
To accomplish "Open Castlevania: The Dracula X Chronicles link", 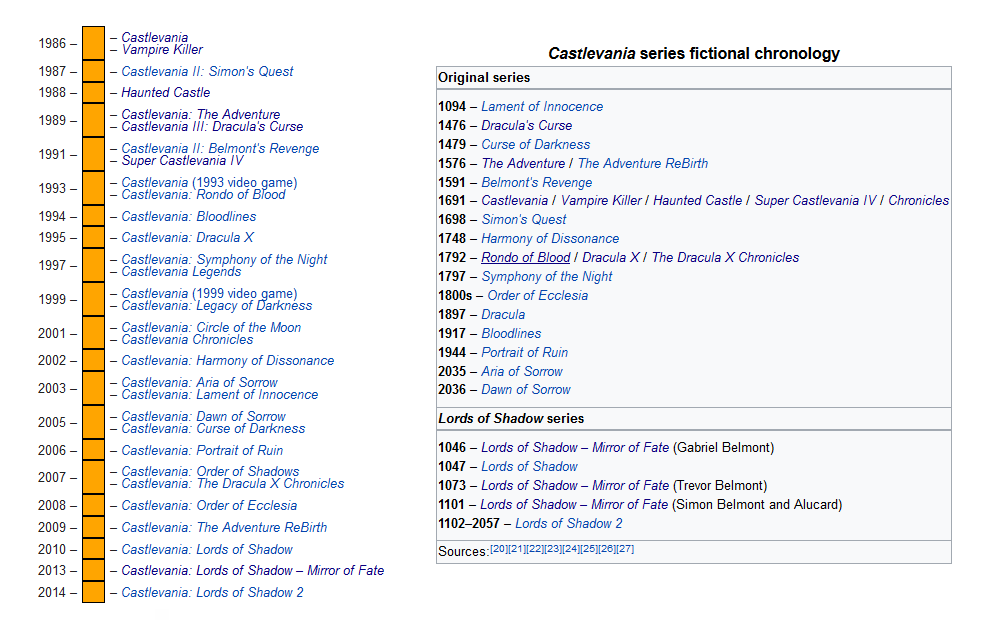I will click(233, 484).
